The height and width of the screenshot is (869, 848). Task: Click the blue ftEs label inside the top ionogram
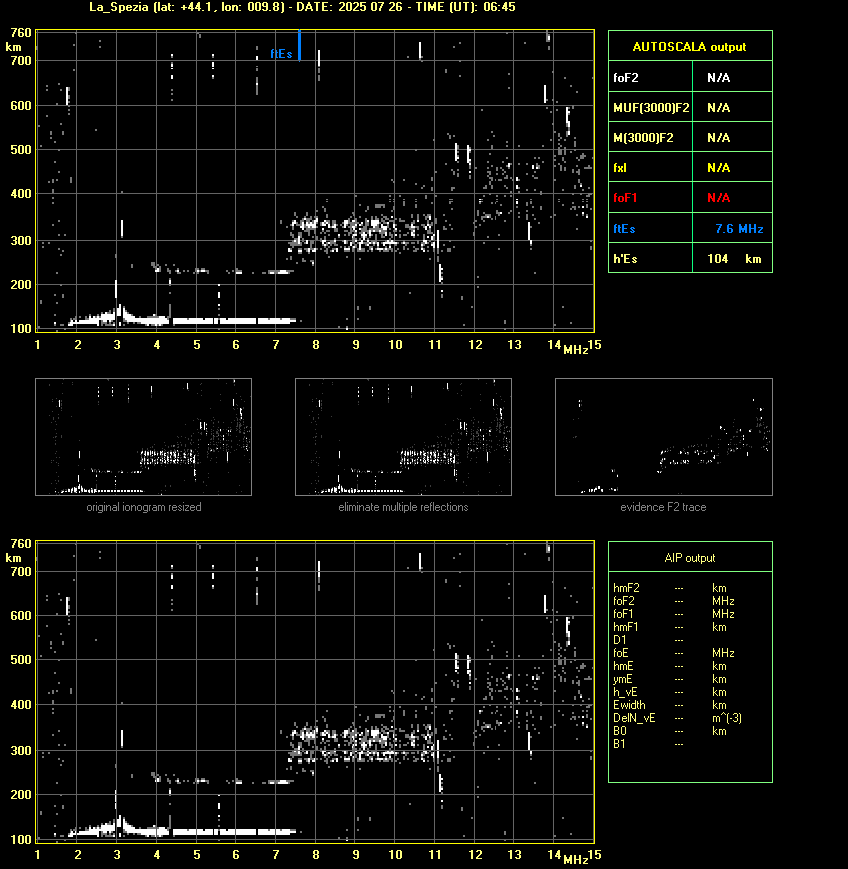(281, 54)
